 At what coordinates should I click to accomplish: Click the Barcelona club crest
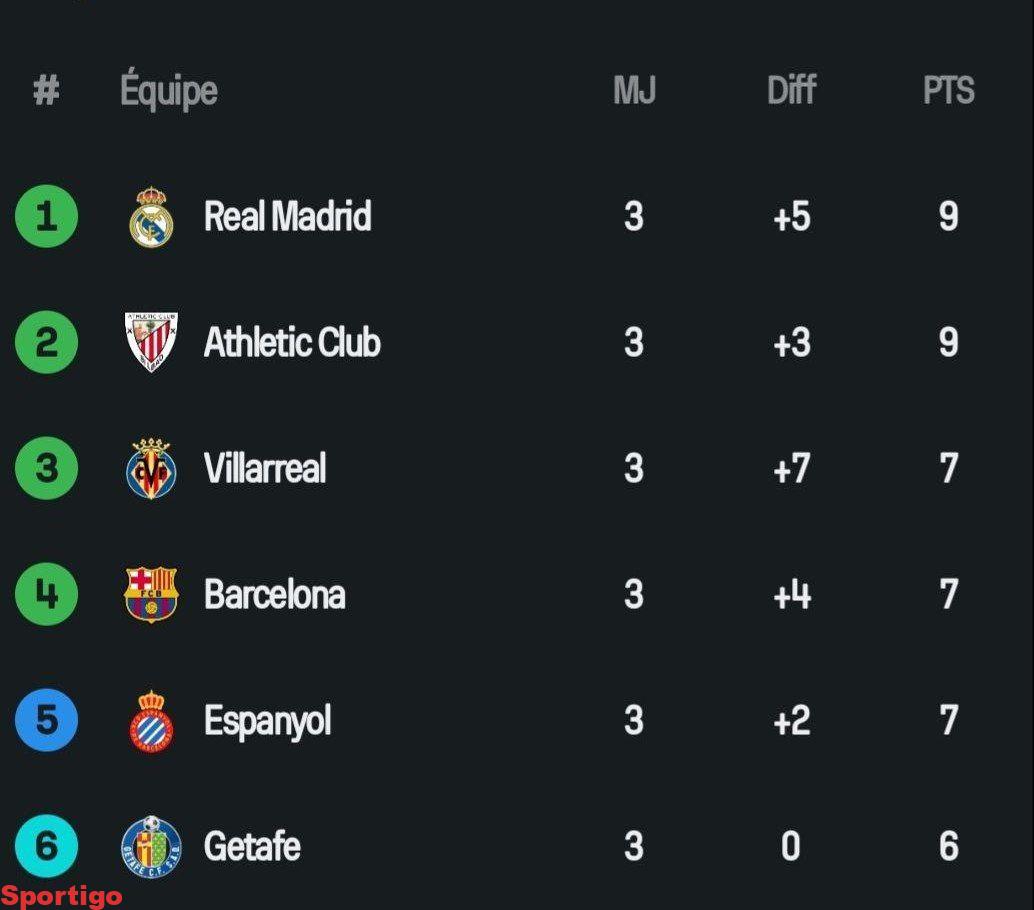[x=151, y=595]
